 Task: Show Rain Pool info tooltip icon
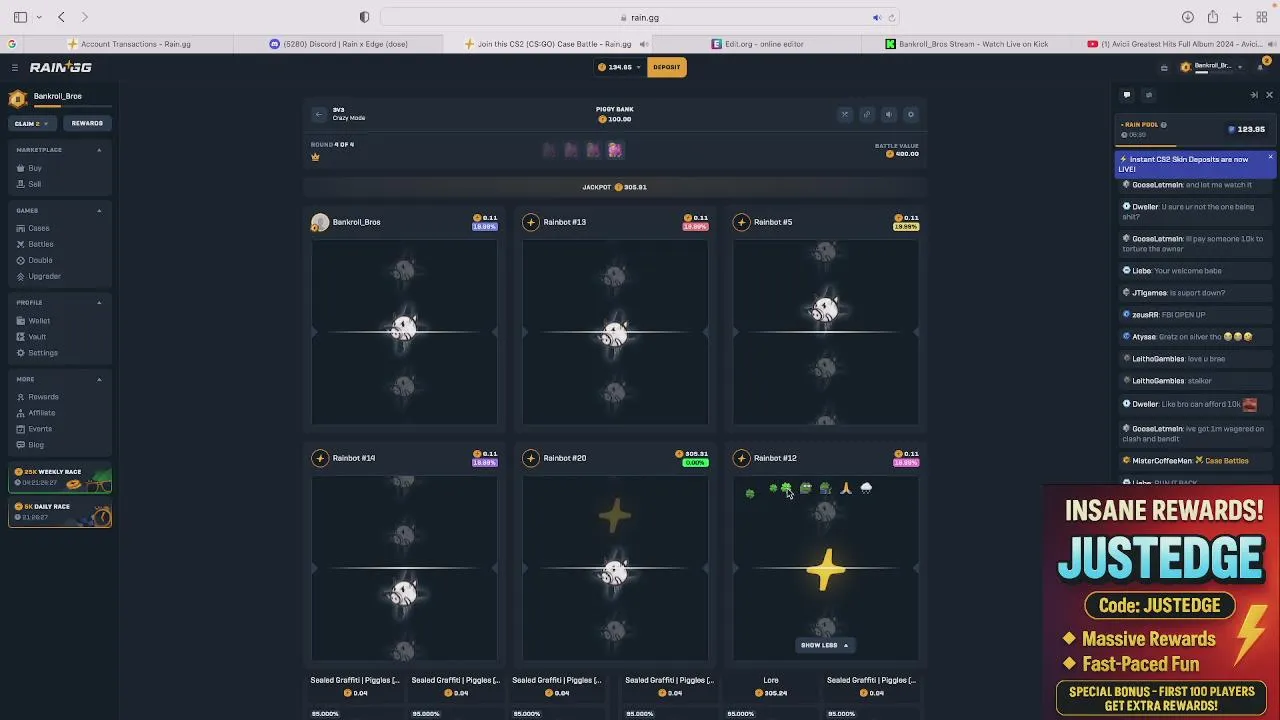coord(1163,125)
